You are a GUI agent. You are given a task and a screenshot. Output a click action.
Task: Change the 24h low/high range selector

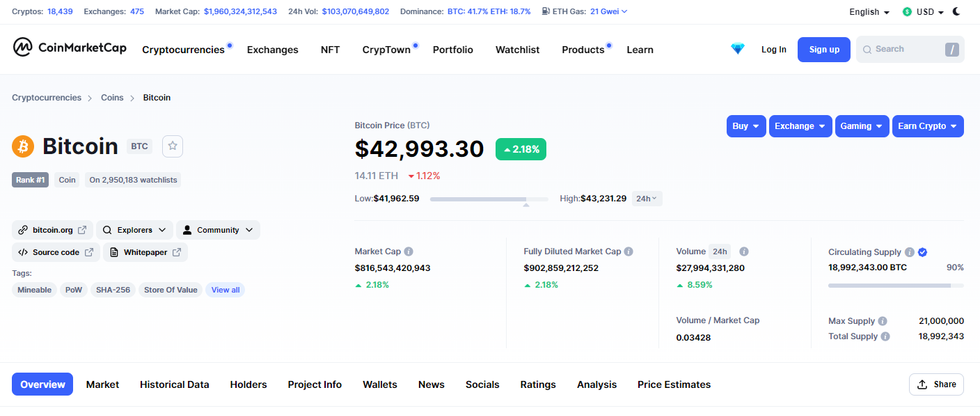coord(647,199)
